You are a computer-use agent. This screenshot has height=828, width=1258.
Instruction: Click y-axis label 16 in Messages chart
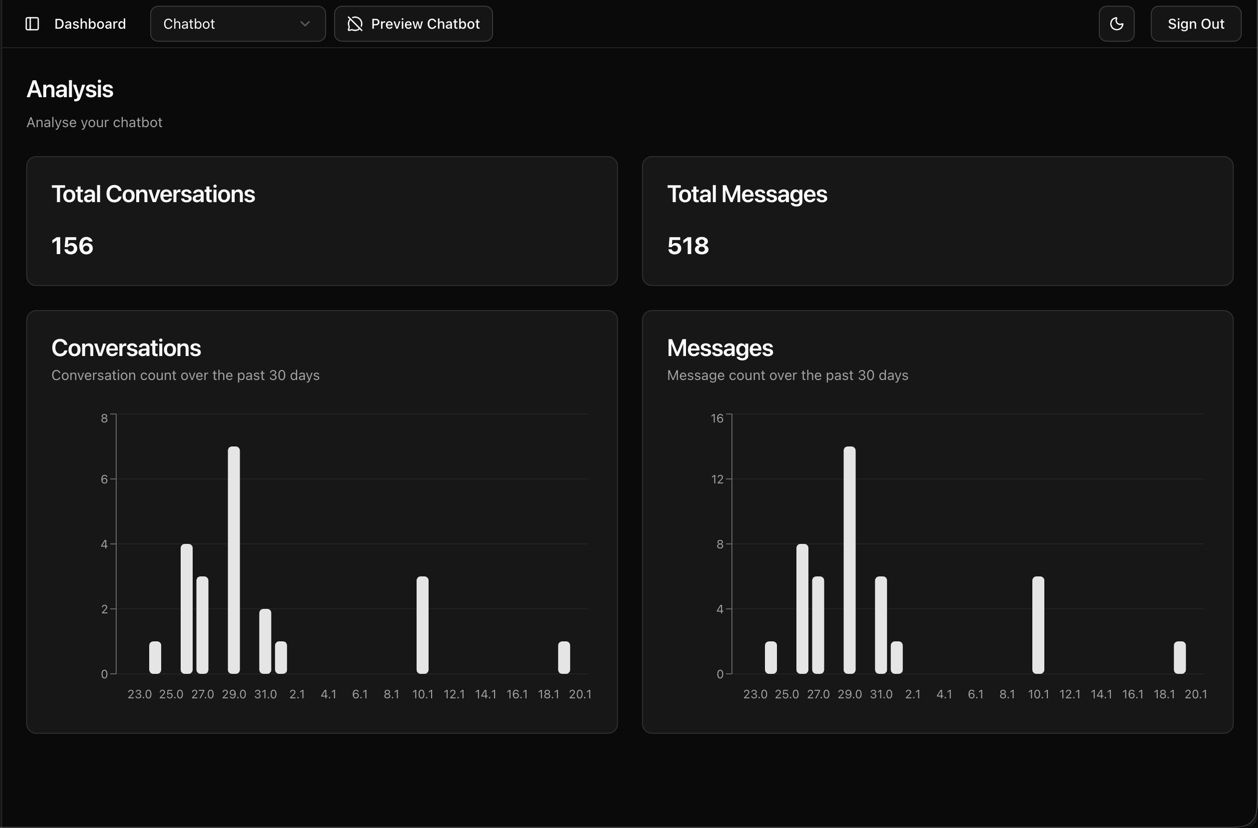(717, 418)
